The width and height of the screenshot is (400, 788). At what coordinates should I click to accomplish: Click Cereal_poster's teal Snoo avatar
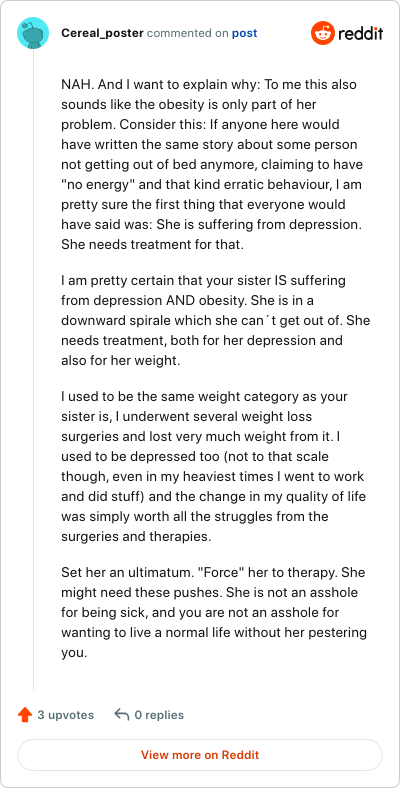[x=33, y=33]
